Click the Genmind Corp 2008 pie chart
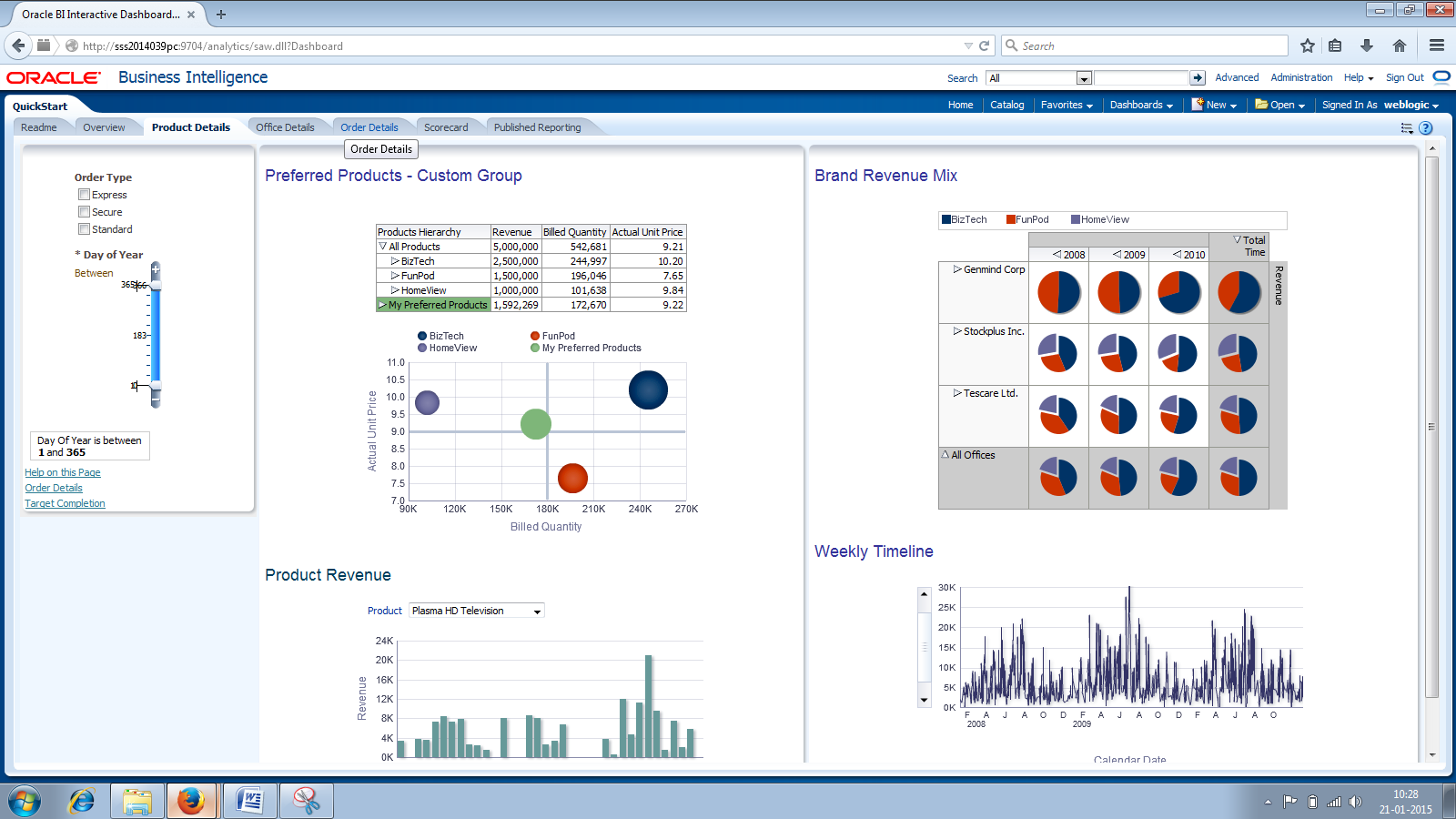 pos(1059,292)
